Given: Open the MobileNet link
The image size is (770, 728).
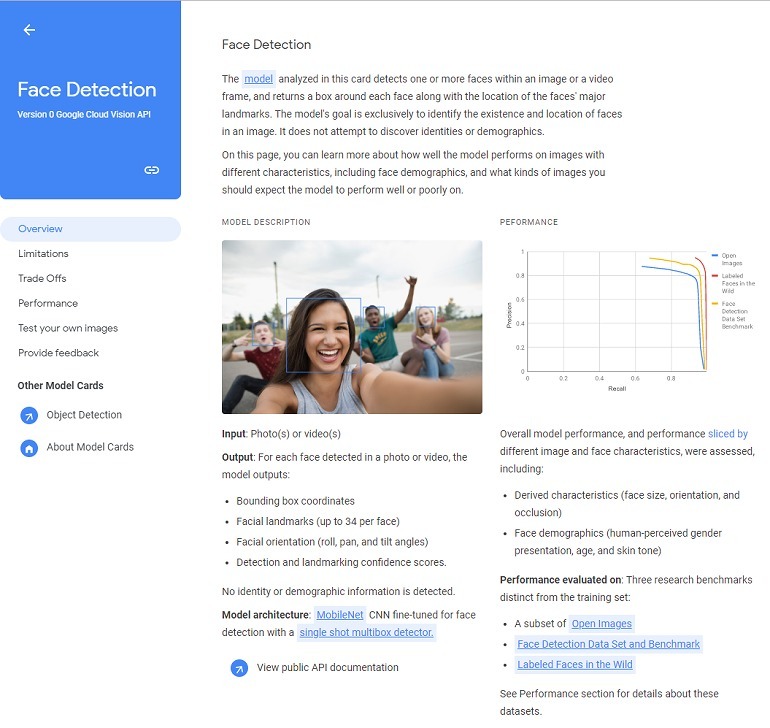Looking at the screenshot, I should point(340,615).
